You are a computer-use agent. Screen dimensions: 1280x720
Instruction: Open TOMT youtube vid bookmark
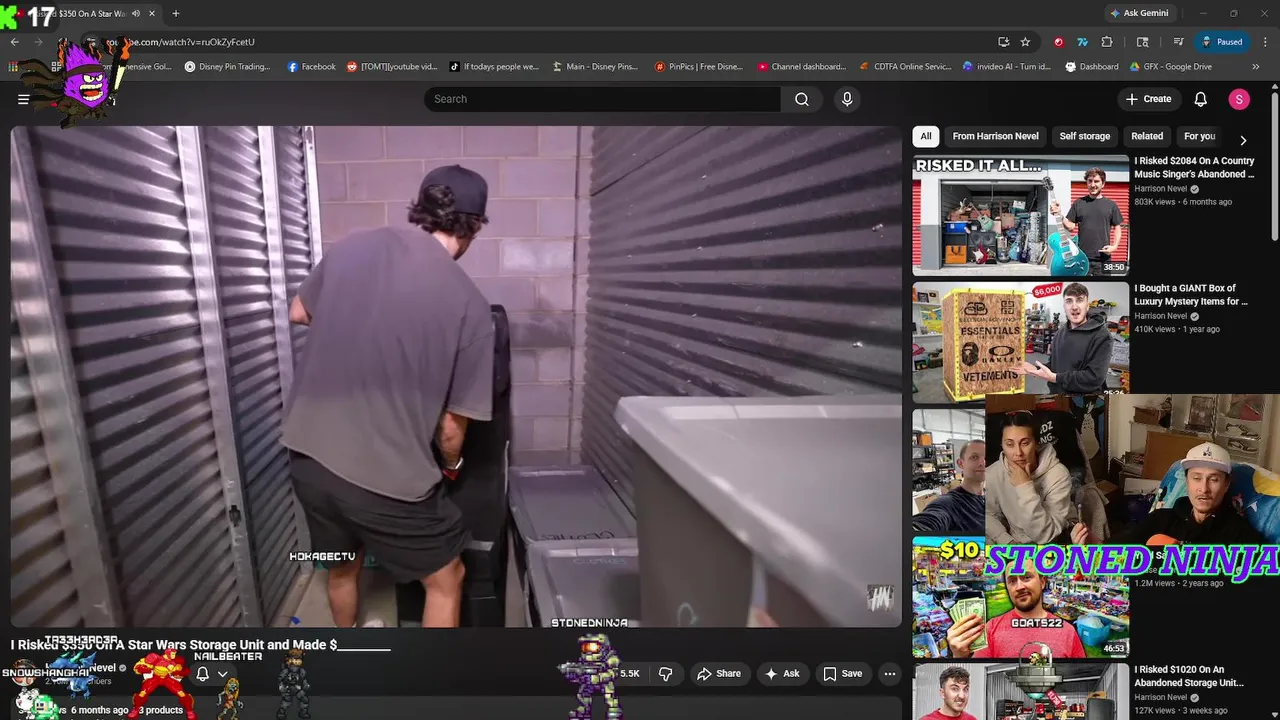point(392,67)
